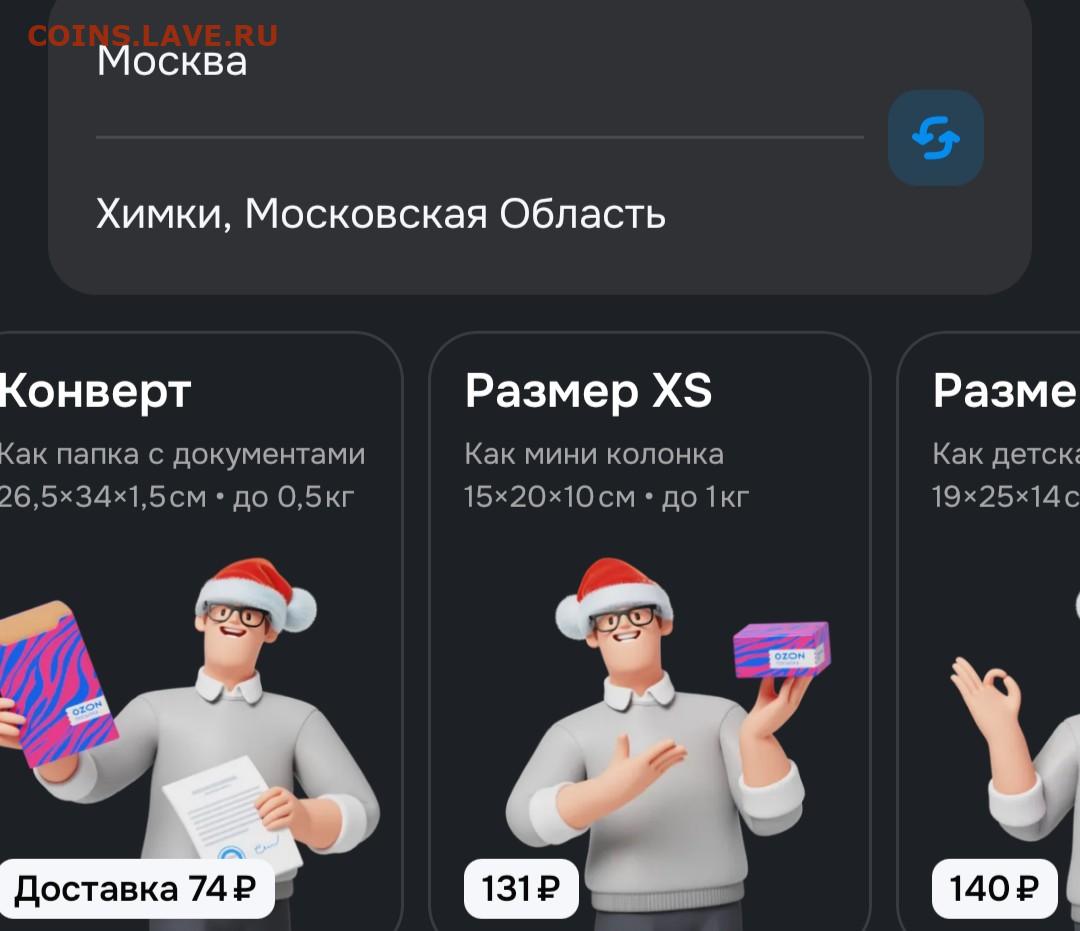This screenshot has width=1080, height=931.
Task: Click the pink Ozon envelope illustration
Action: pos(55,684)
